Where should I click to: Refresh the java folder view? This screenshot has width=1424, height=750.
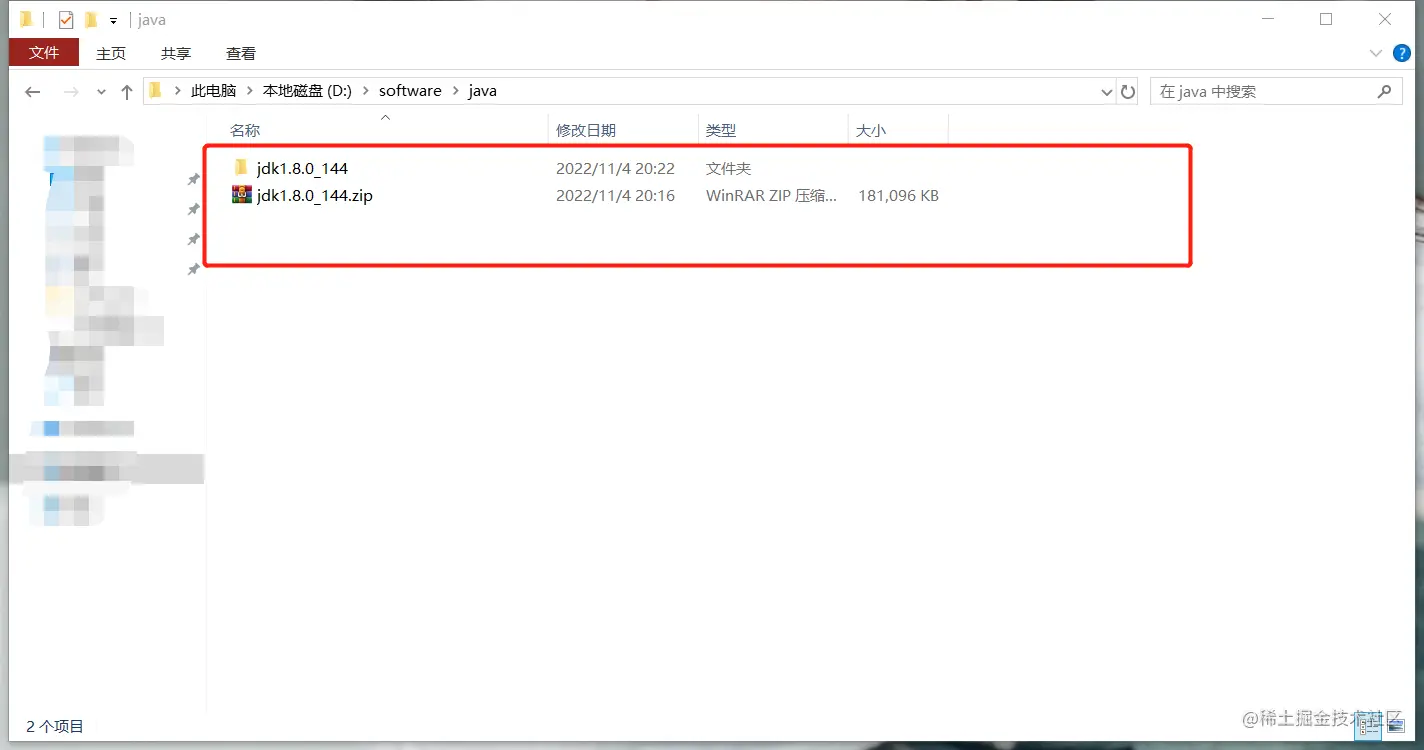pos(1128,92)
